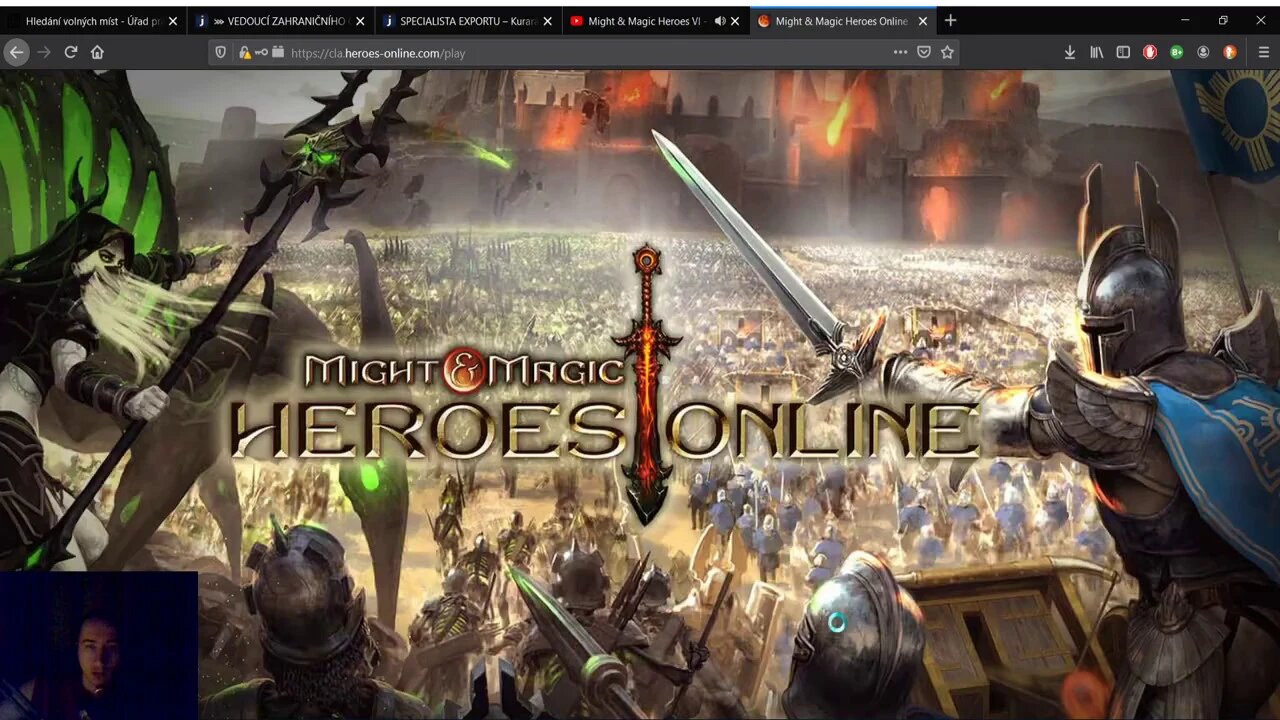
Task: Close the Hledání volných míst tab
Action: coord(173,21)
